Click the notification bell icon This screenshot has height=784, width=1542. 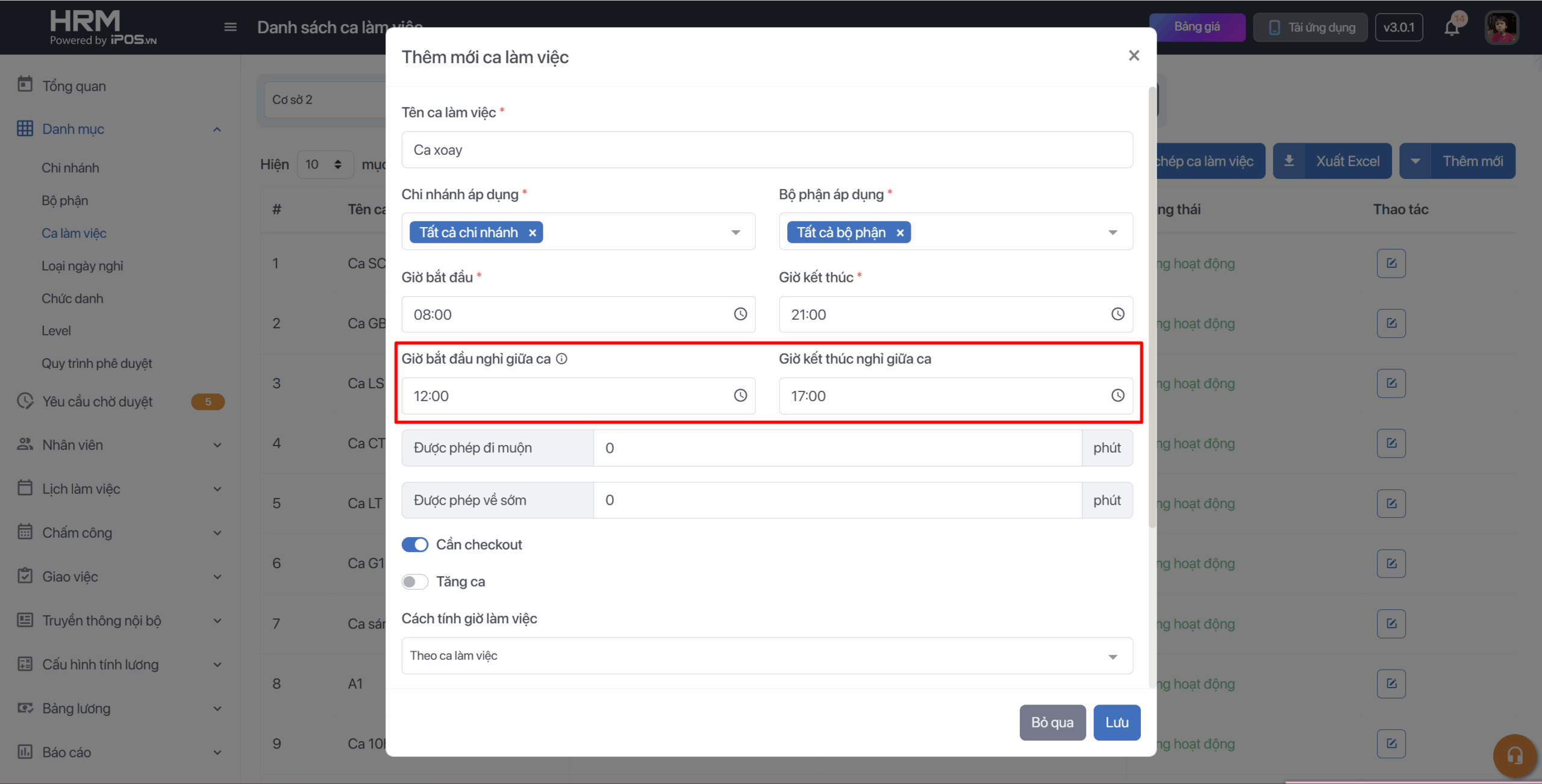tap(1452, 28)
